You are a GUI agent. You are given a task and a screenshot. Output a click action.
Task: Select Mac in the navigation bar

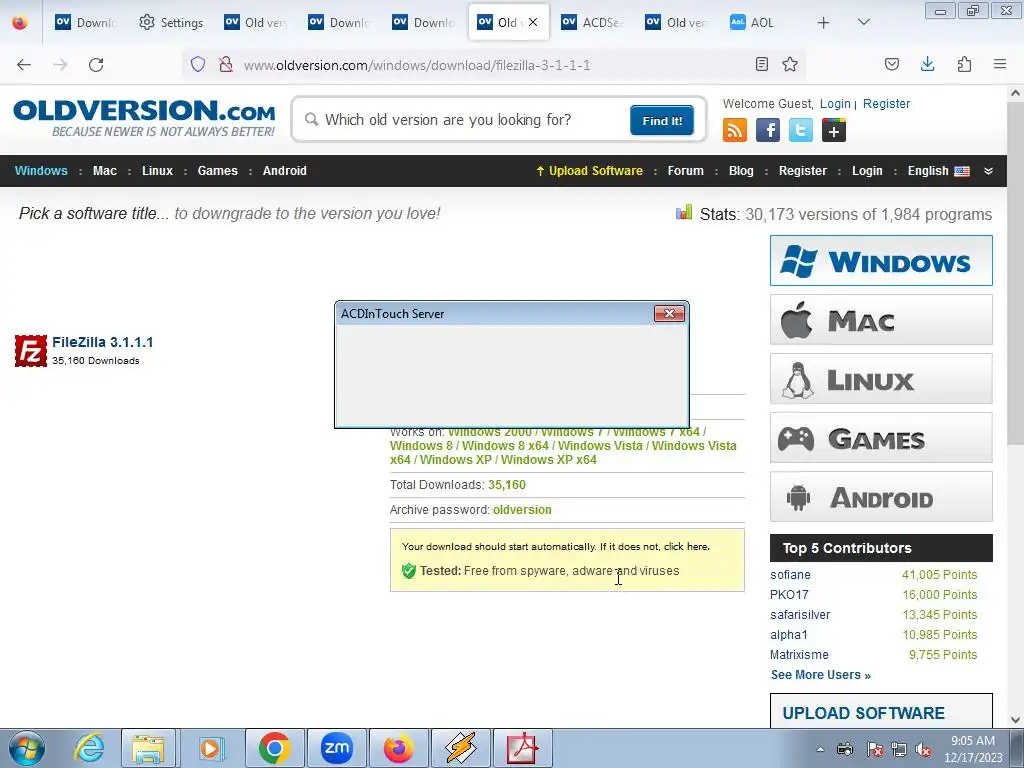tap(104, 171)
